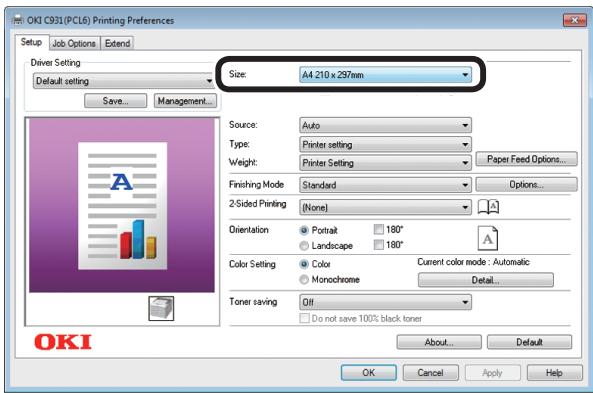Screen dimensions: 593x393
Task: Select Portrait orientation
Action: click(x=304, y=230)
